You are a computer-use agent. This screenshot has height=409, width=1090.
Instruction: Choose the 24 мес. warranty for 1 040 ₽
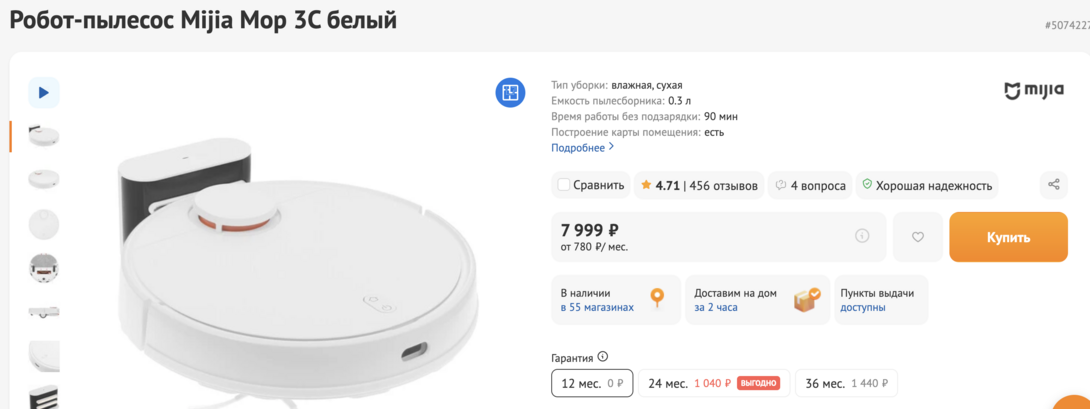point(713,383)
